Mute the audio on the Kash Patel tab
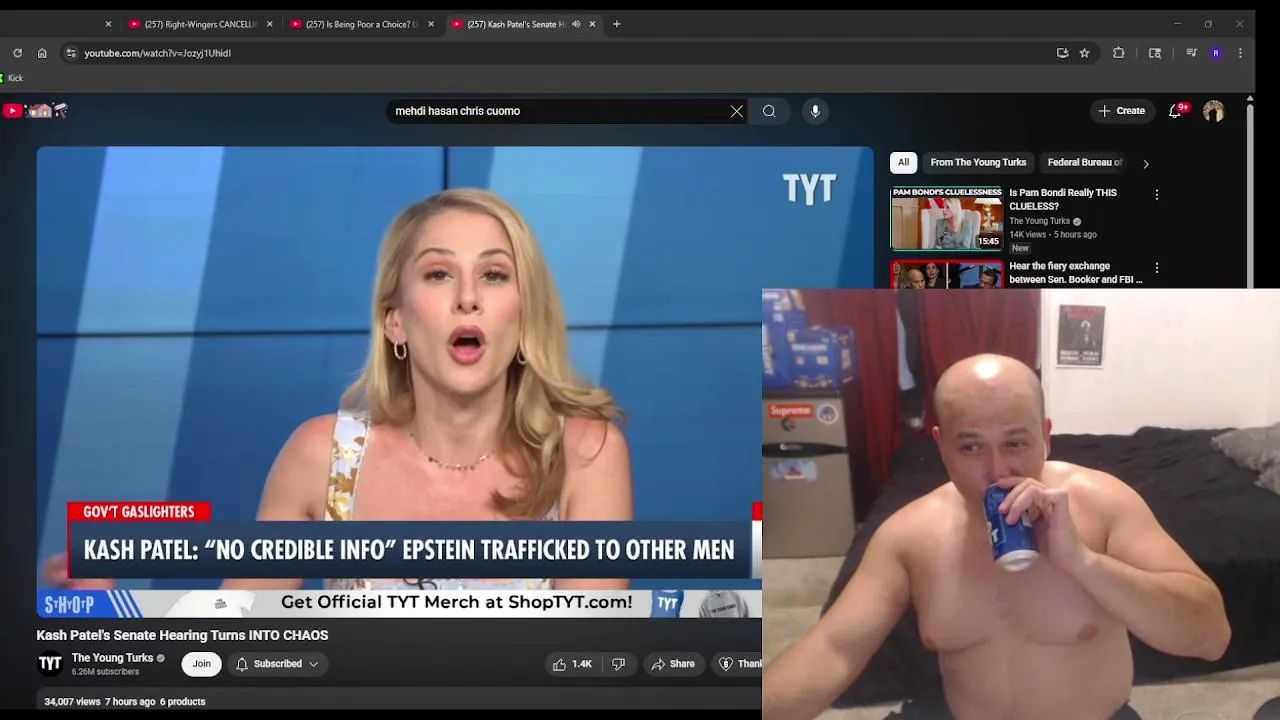1280x720 pixels. [x=576, y=24]
